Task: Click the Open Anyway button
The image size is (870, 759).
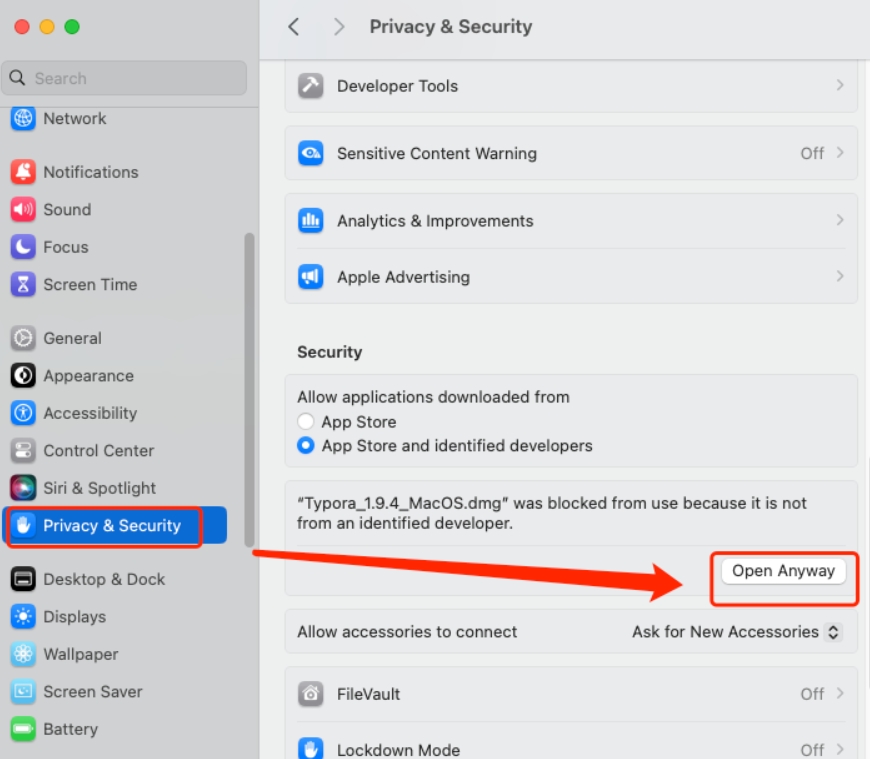Action: 783,571
